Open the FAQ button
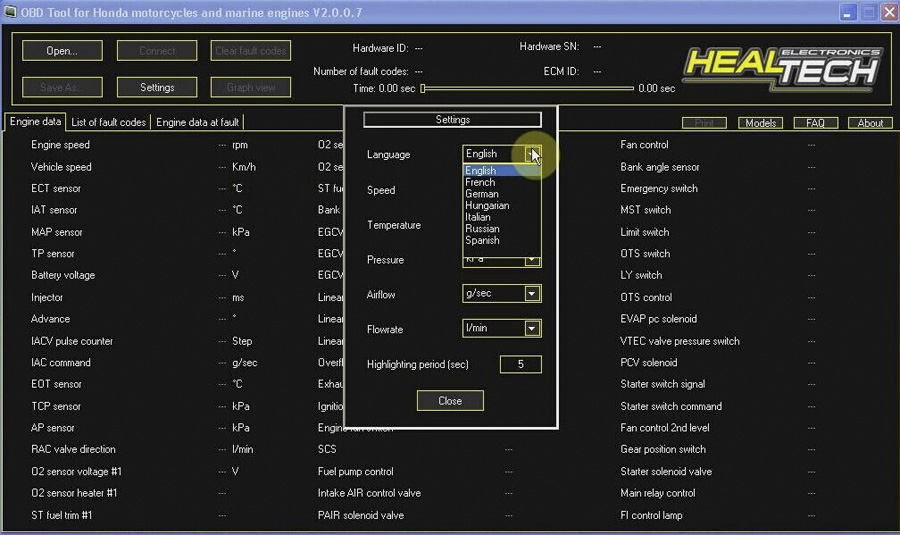This screenshot has width=900, height=535. click(x=816, y=123)
